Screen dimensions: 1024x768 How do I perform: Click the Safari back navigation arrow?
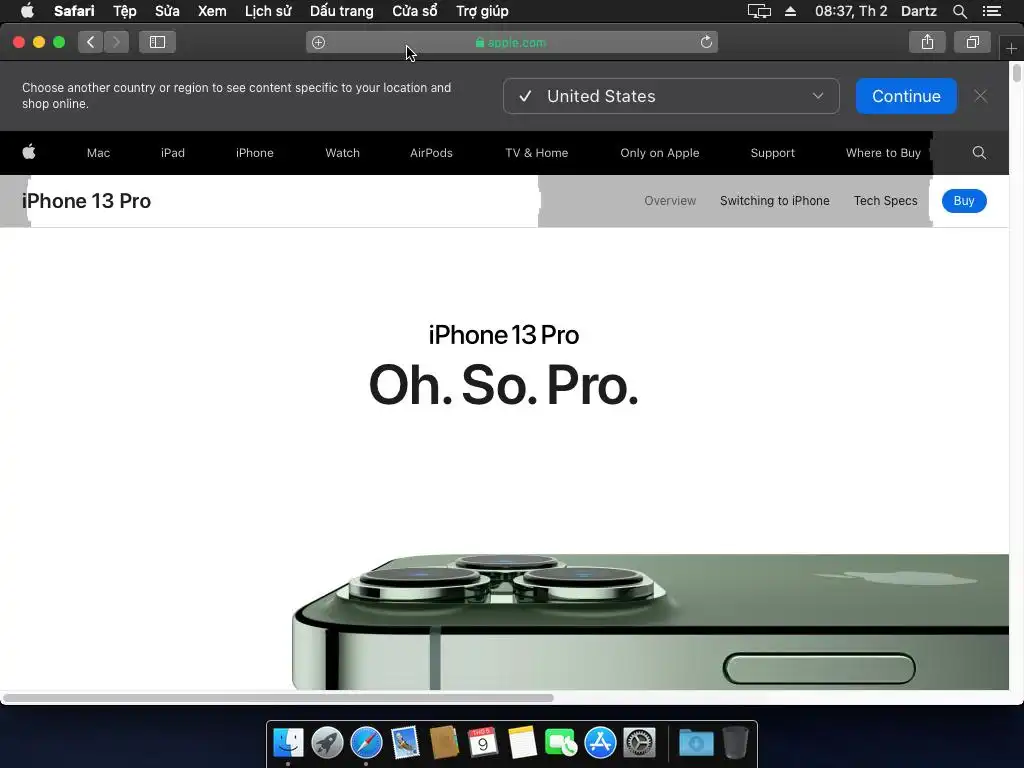pyautogui.click(x=91, y=42)
